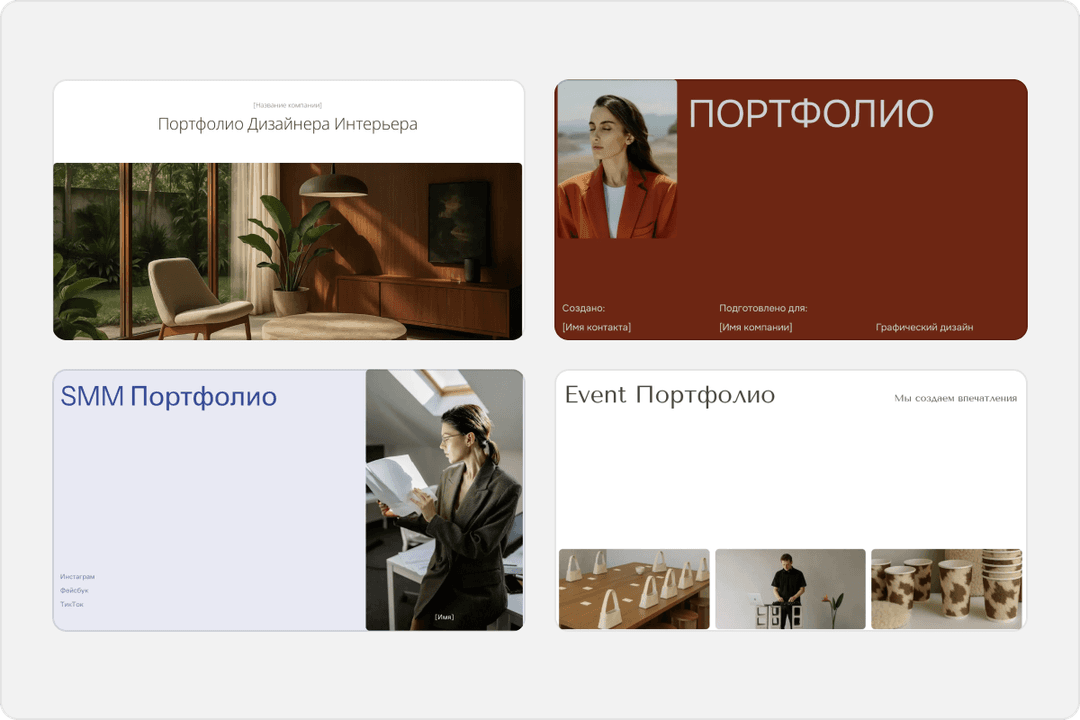Open the cow-print cups photo
Viewport: 1080px width, 720px height.
[946, 589]
